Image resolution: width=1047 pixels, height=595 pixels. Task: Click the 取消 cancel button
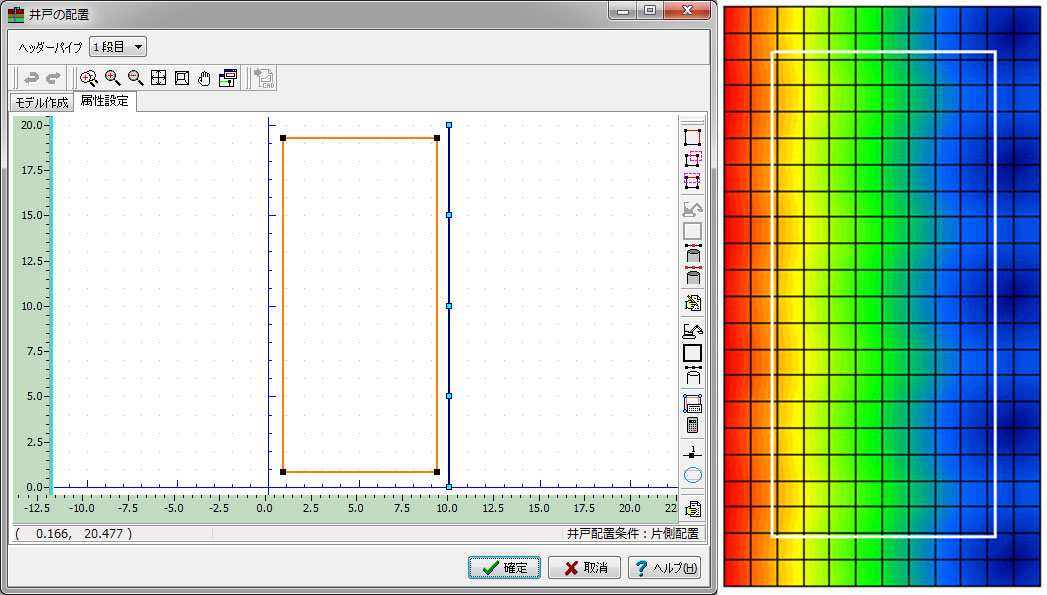click(585, 568)
